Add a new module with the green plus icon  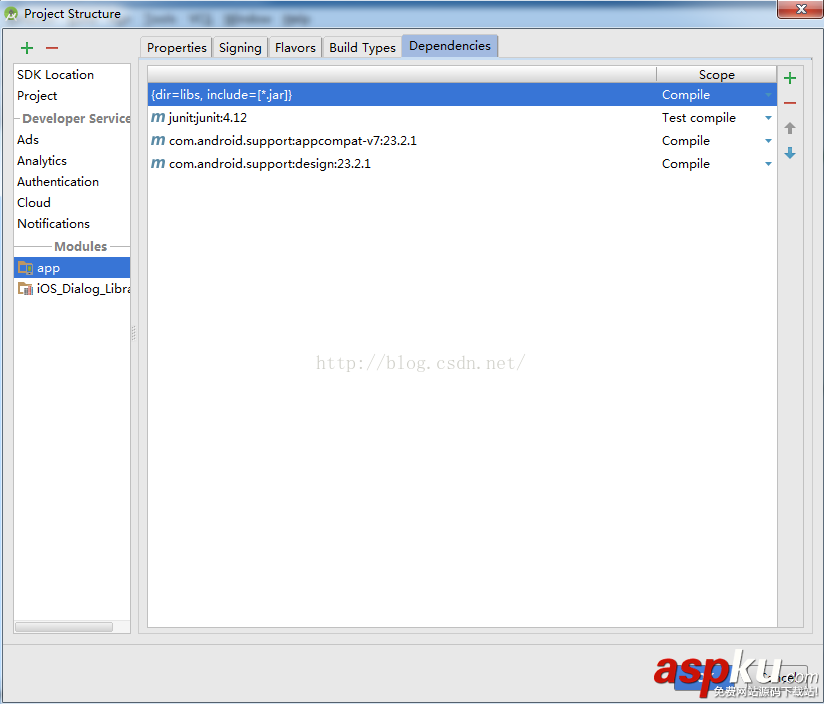coord(26,47)
